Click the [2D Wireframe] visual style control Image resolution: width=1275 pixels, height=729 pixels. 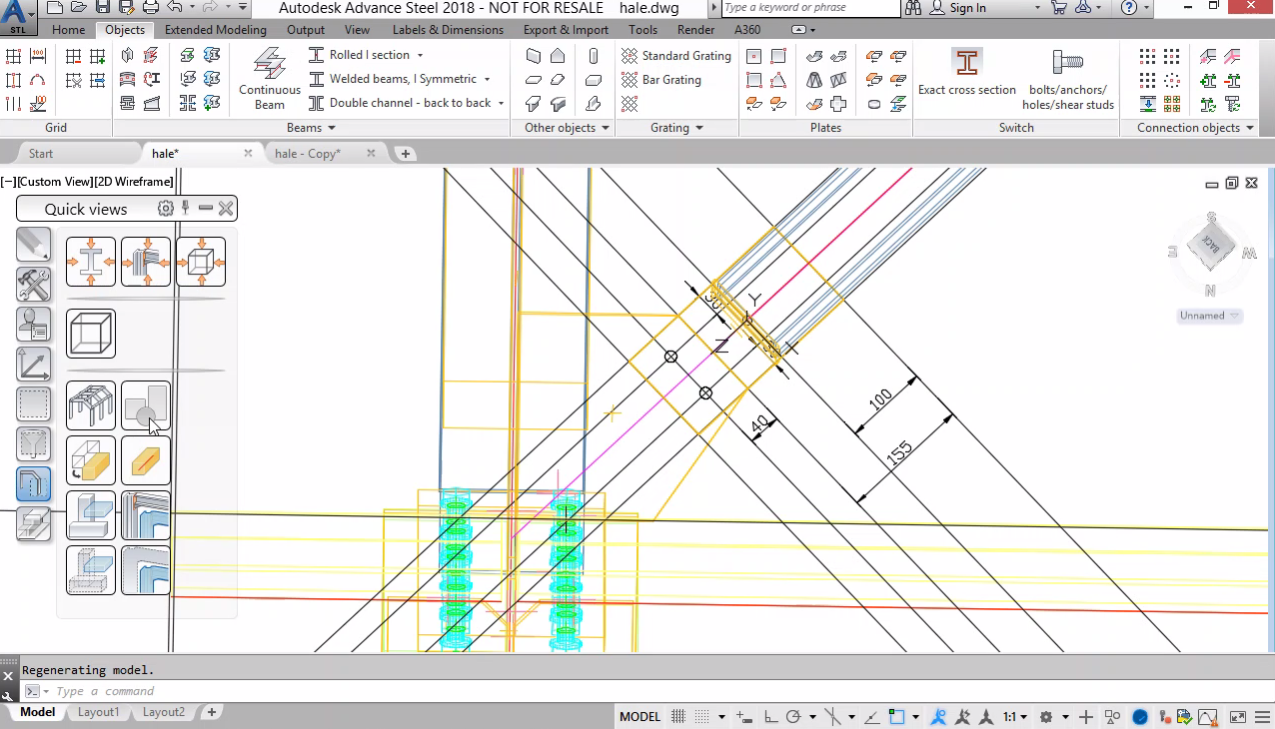(x=133, y=182)
